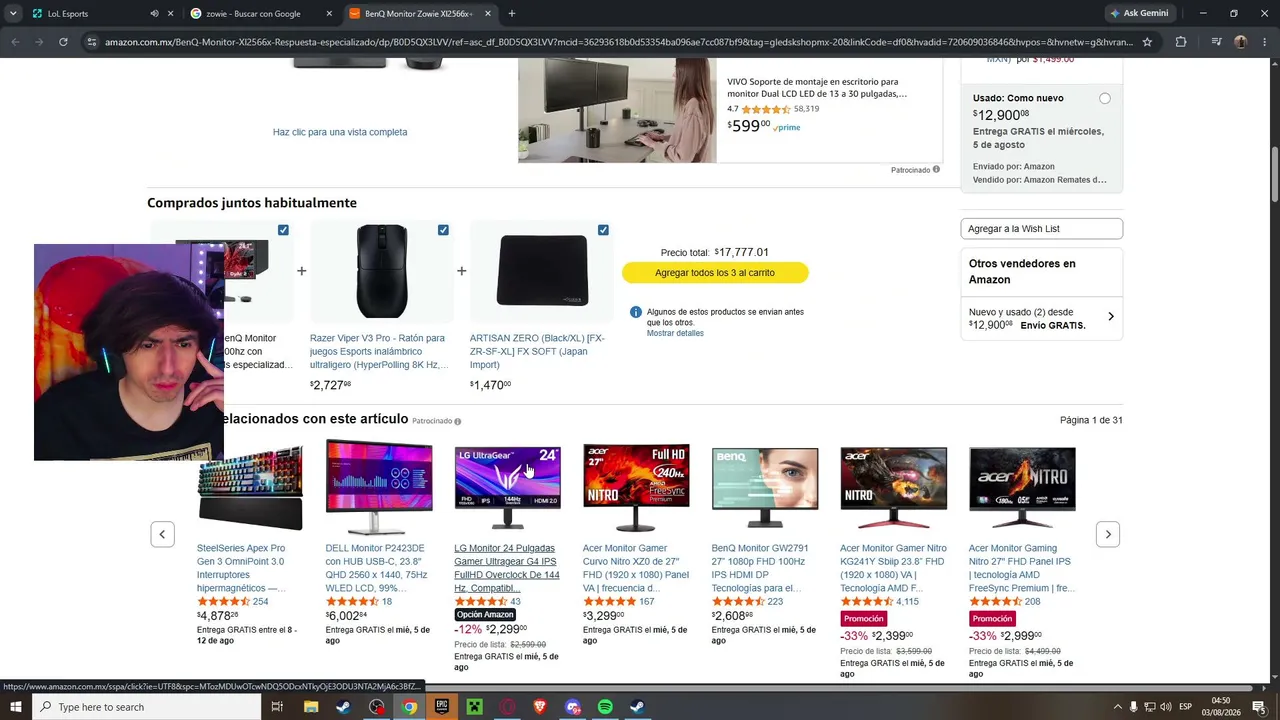
Task: Close the 'zowie - Buscar con Google' tab
Action: (329, 14)
